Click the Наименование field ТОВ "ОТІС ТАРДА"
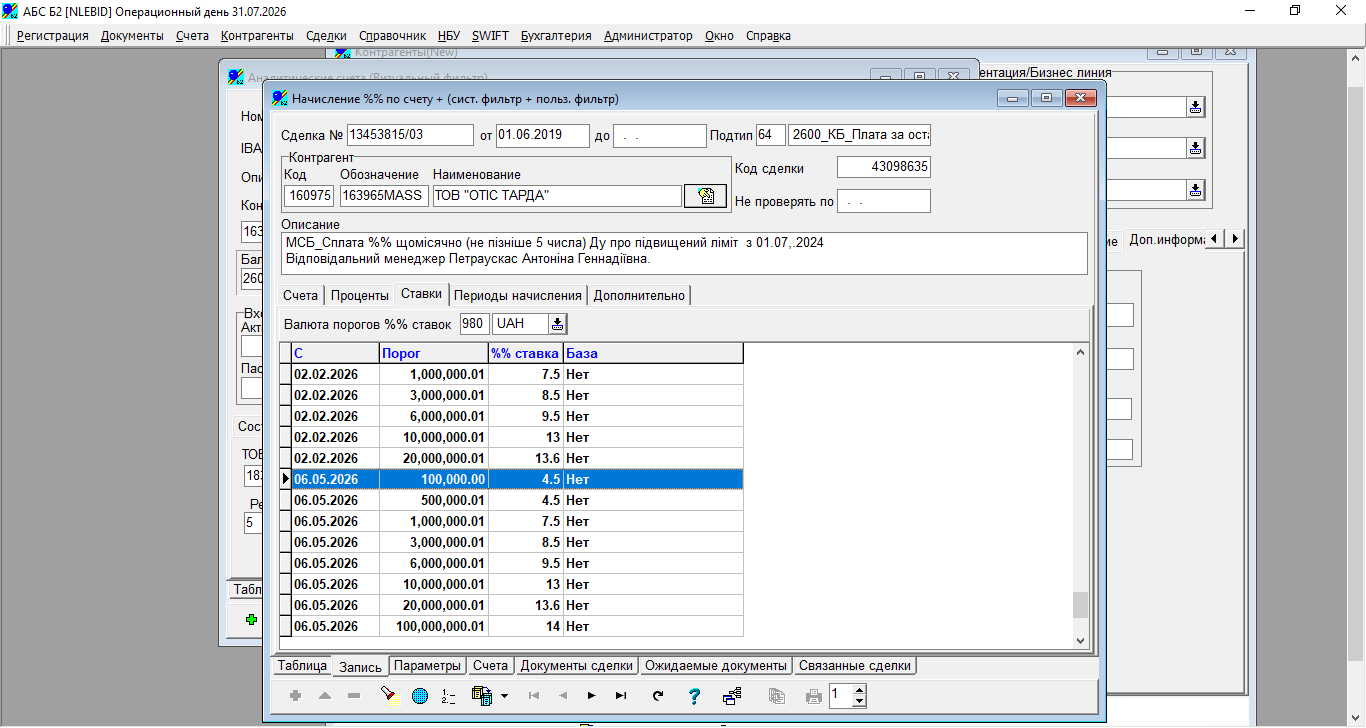This screenshot has height=728, width=1366. point(557,196)
